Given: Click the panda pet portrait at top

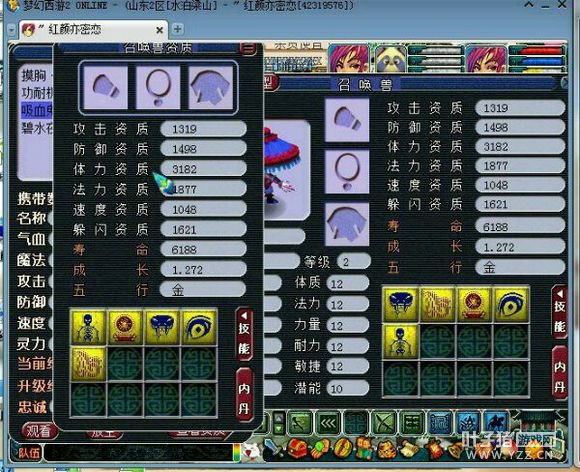Looking at the screenshot, I should pos(391,58).
